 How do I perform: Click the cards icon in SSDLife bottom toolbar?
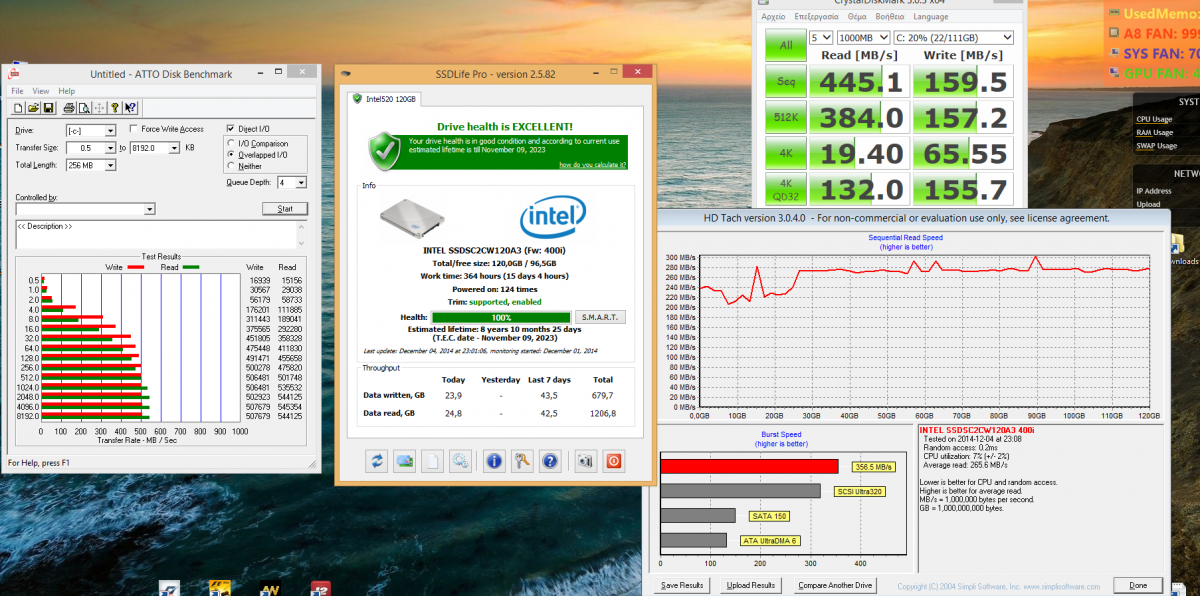405,461
